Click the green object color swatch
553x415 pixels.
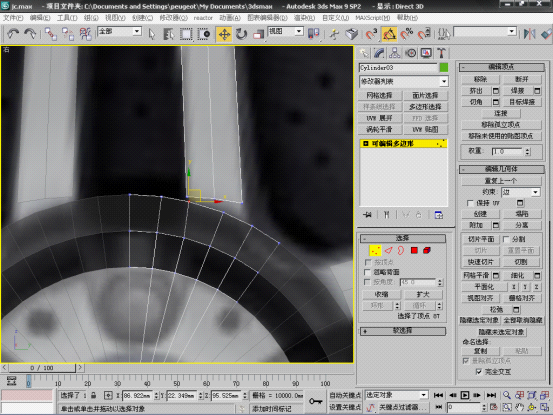(x=444, y=67)
